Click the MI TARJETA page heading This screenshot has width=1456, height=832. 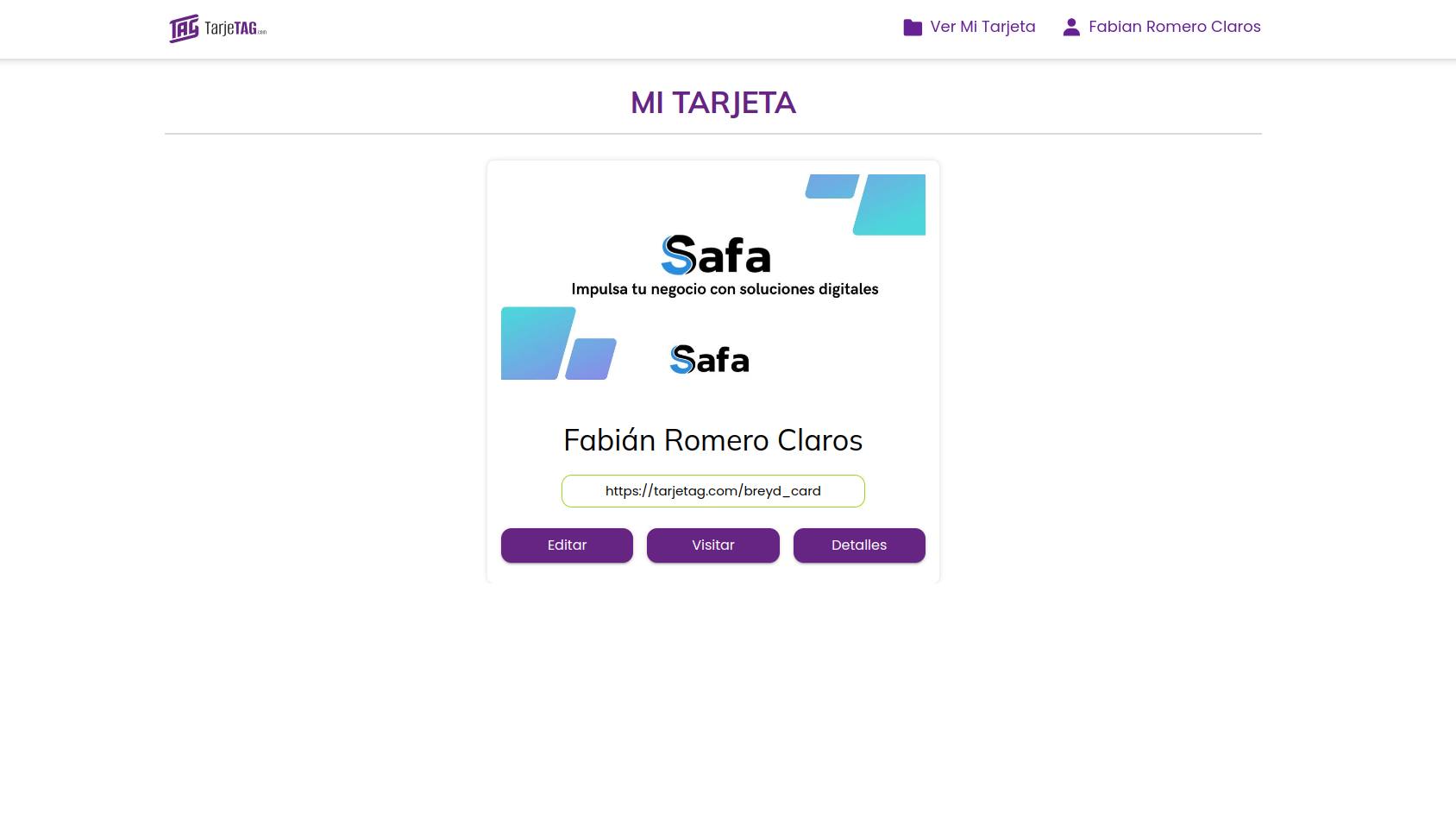[x=712, y=103]
